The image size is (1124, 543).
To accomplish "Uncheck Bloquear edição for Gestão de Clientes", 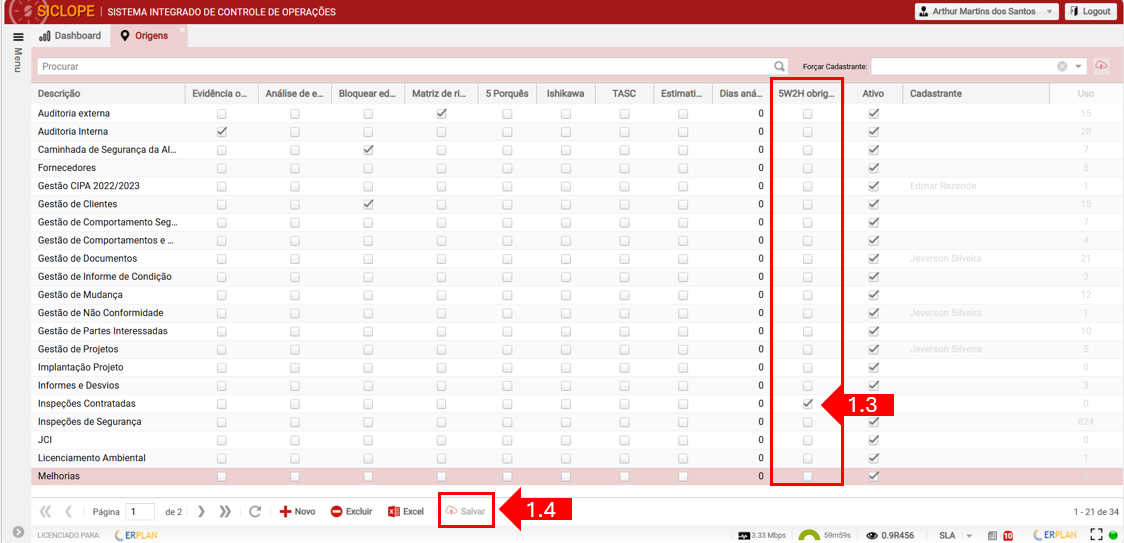I will point(368,204).
